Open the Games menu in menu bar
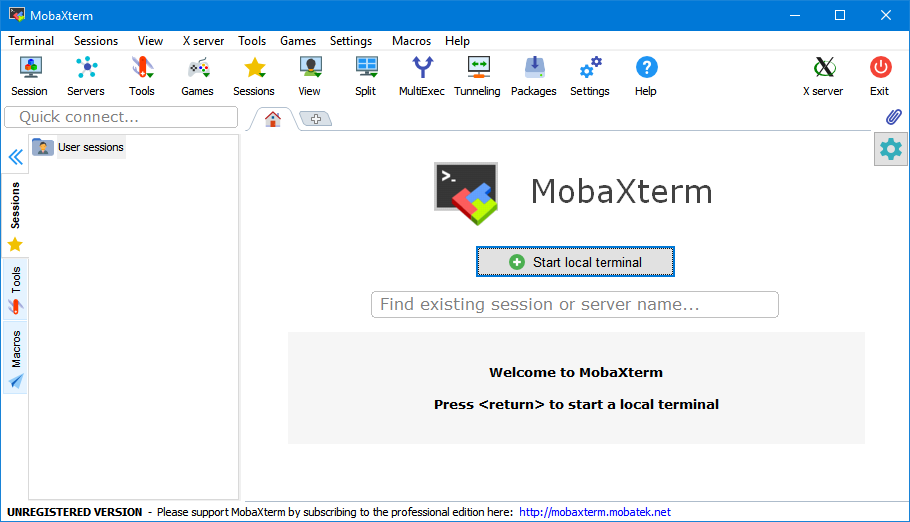Image resolution: width=910 pixels, height=522 pixels. coord(298,41)
